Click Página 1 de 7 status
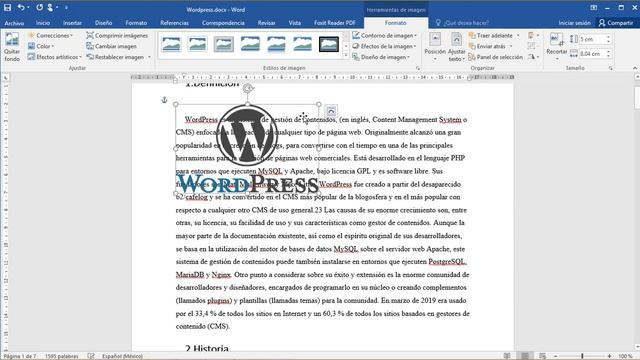This screenshot has height=360, width=640. [x=20, y=356]
